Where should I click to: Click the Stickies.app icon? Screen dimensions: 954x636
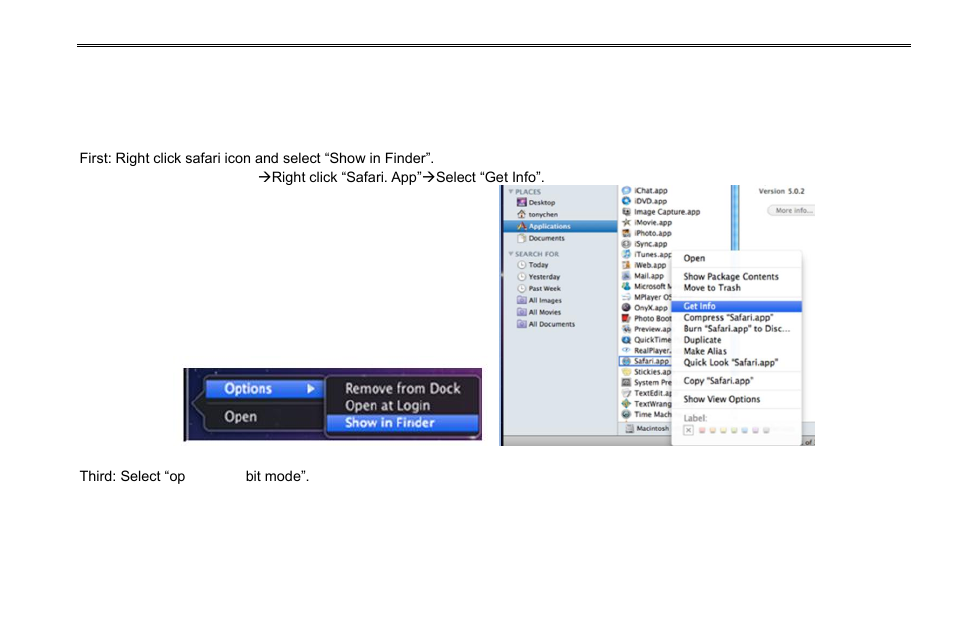(x=626, y=372)
